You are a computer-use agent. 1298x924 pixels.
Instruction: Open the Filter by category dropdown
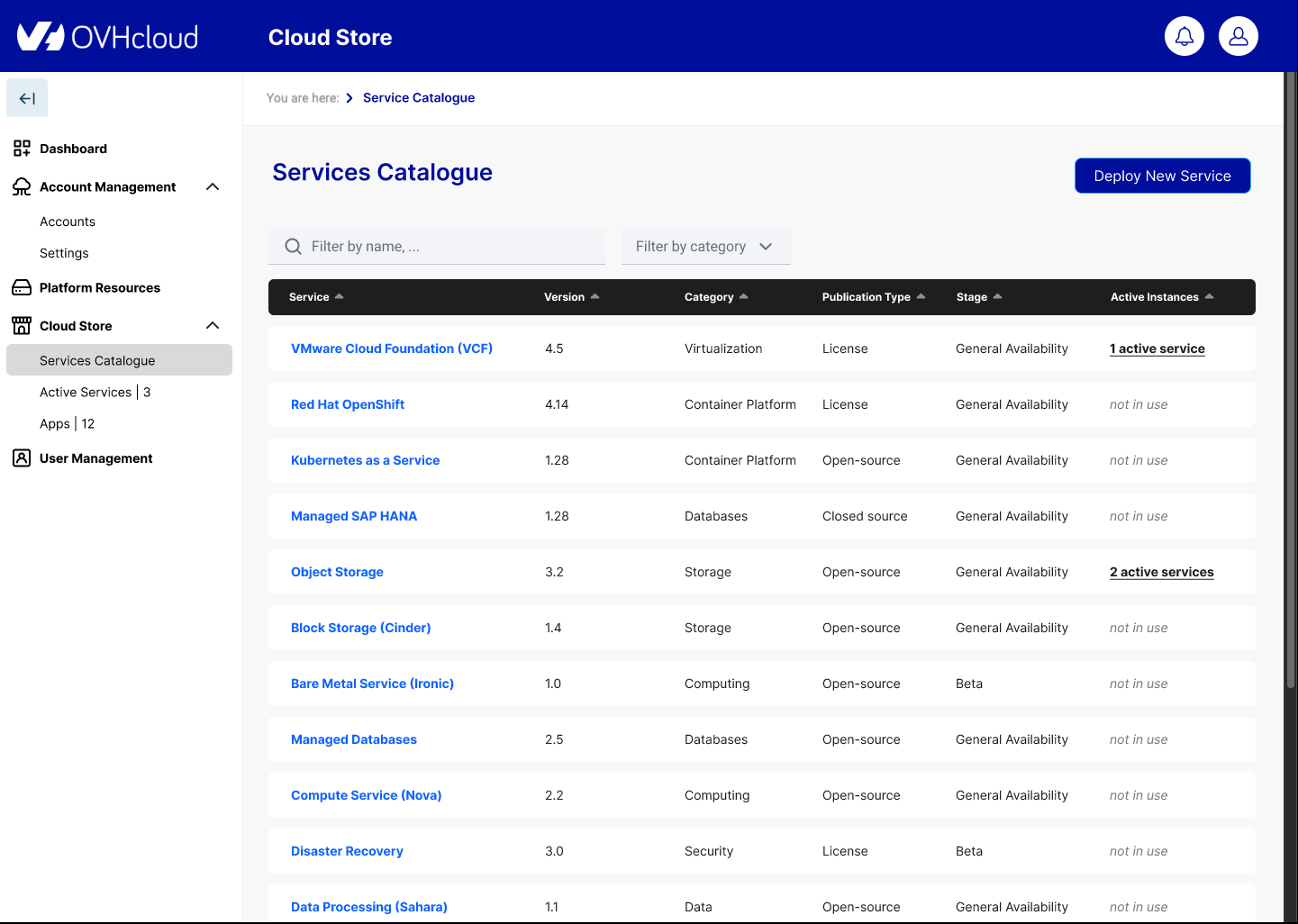pyautogui.click(x=705, y=246)
